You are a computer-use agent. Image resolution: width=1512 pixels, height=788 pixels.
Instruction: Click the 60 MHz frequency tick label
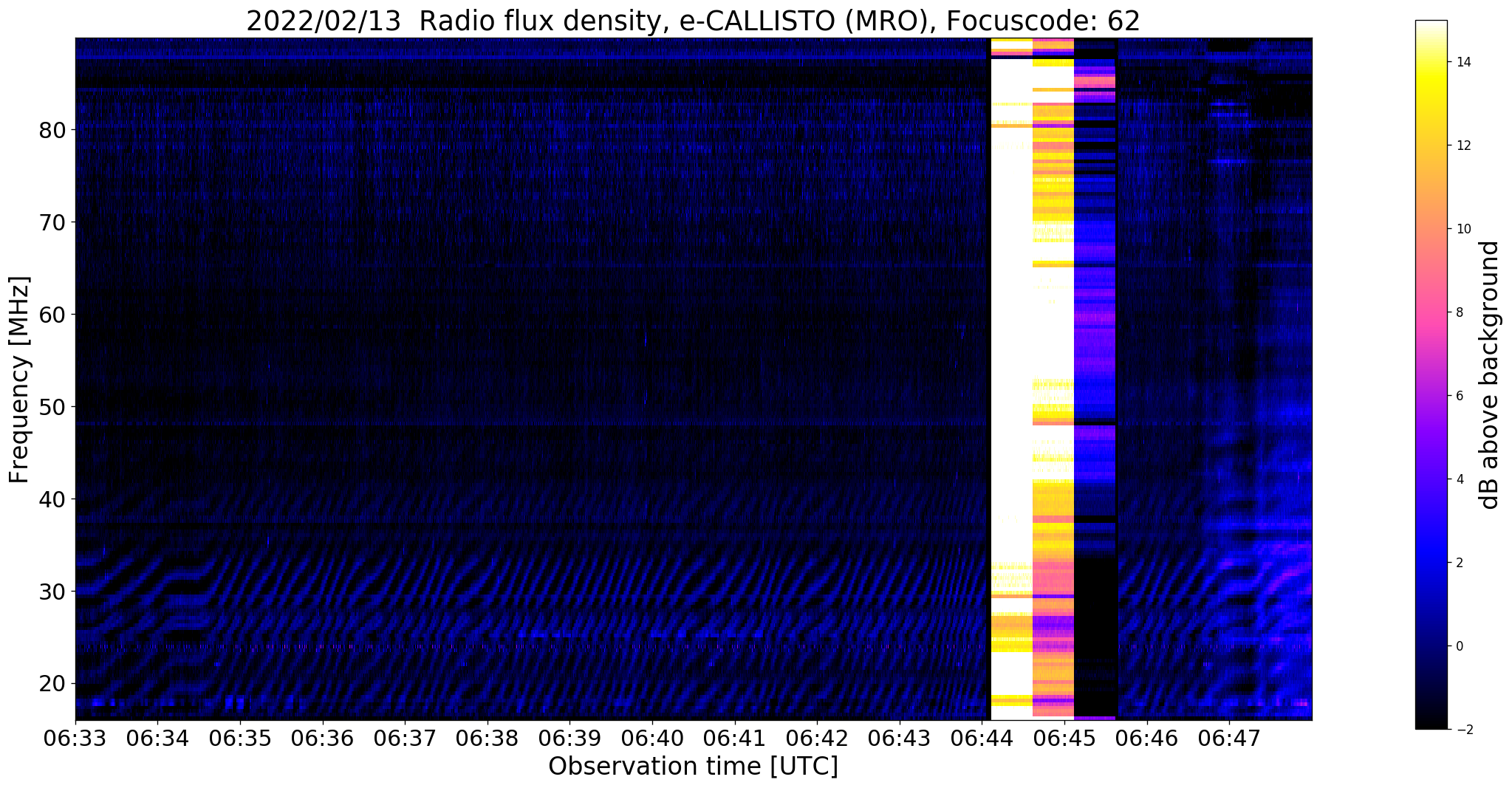(52, 315)
